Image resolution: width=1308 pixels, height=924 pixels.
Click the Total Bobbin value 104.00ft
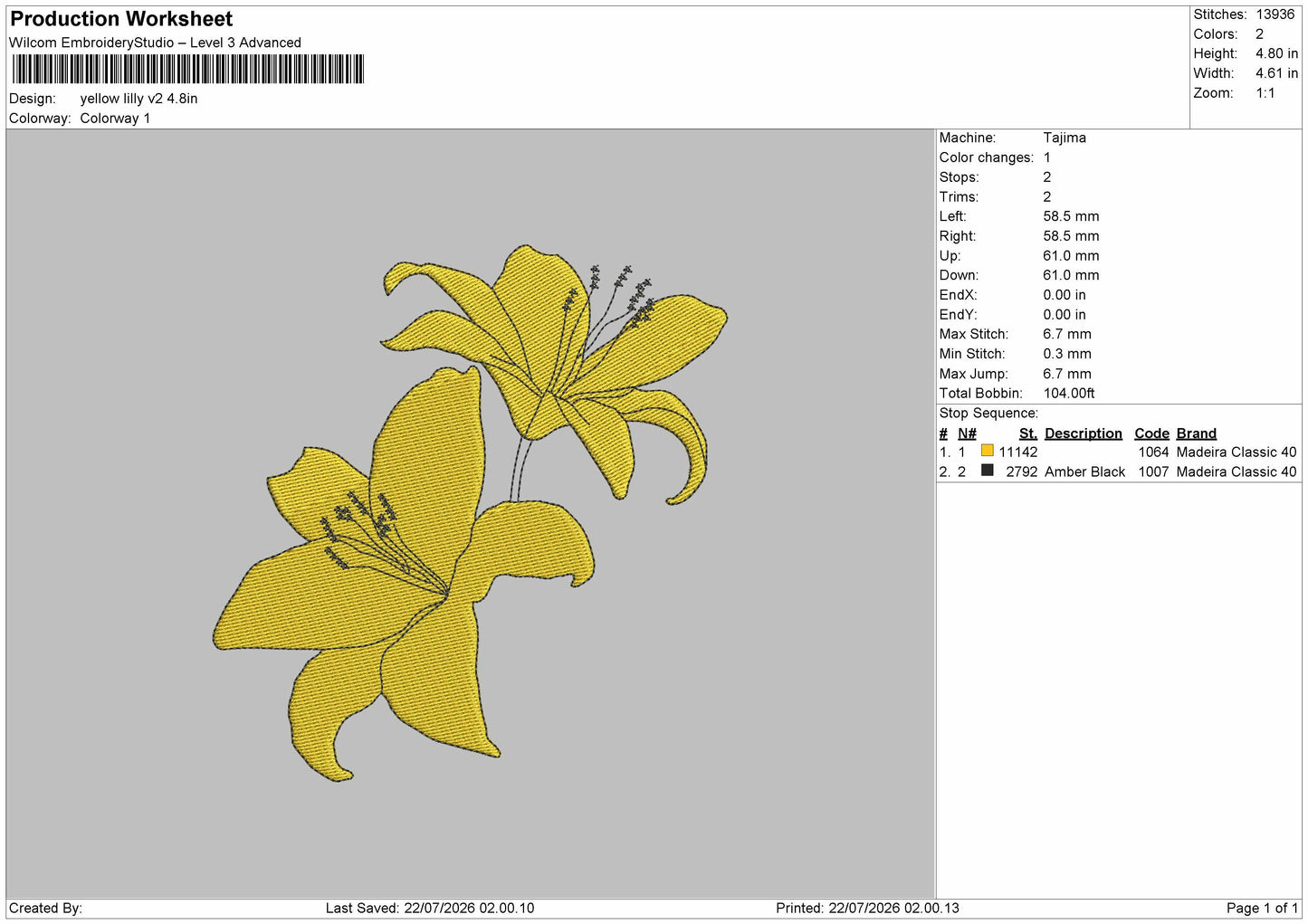(1068, 394)
